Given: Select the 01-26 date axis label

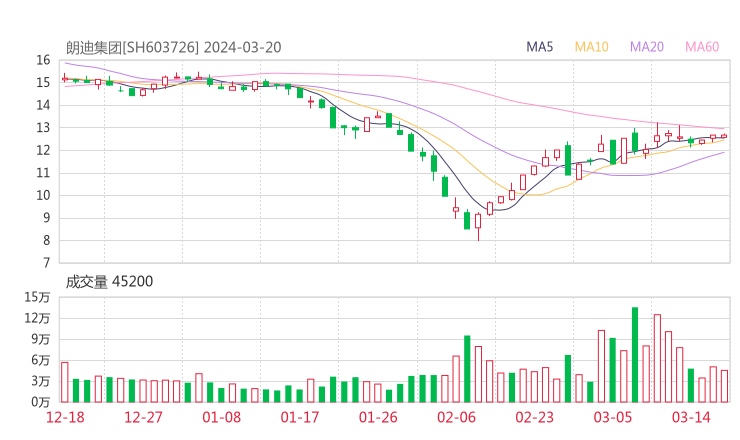Looking at the screenshot, I should (378, 417).
